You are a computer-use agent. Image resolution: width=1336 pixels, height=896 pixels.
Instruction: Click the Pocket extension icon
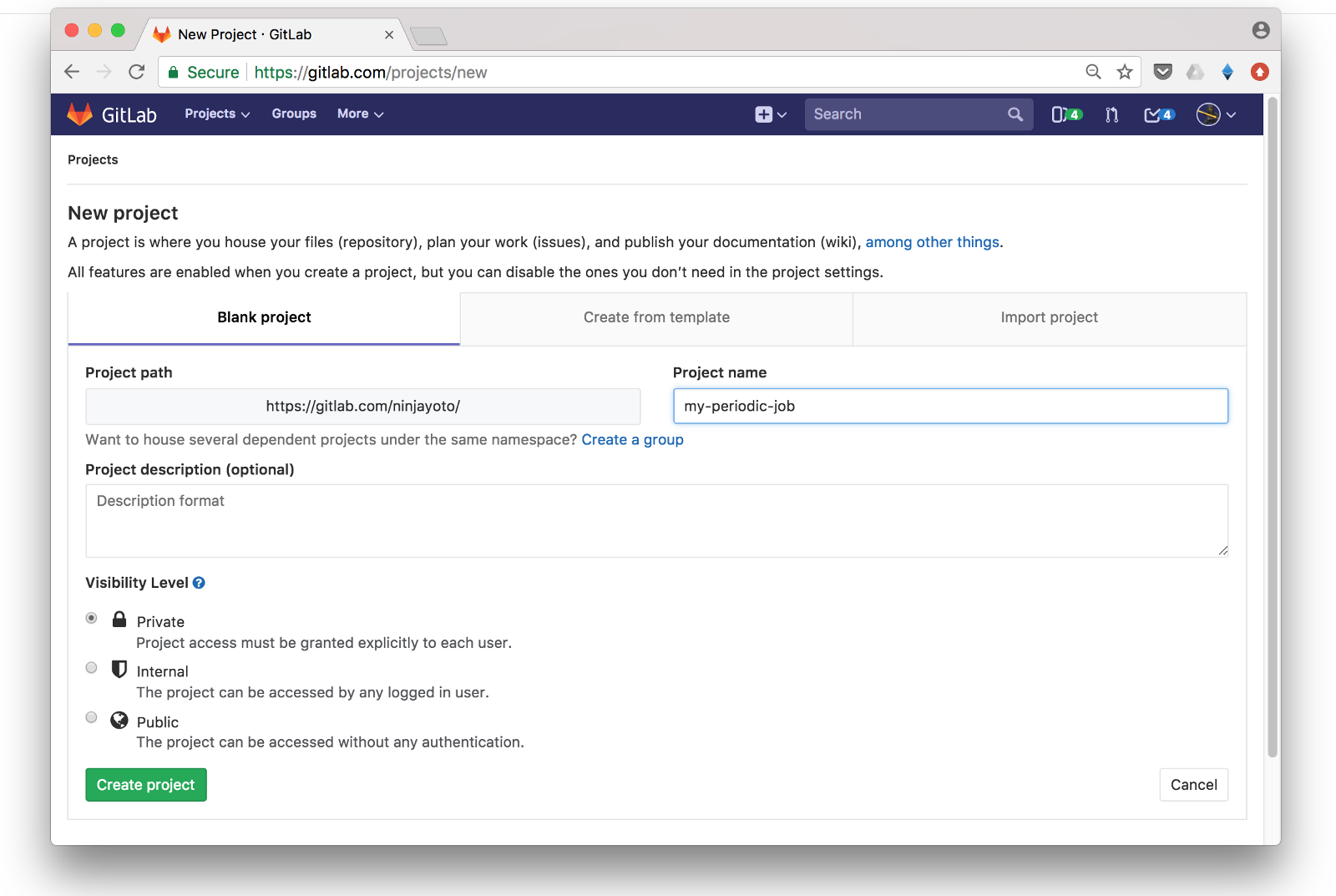pyautogui.click(x=1162, y=72)
